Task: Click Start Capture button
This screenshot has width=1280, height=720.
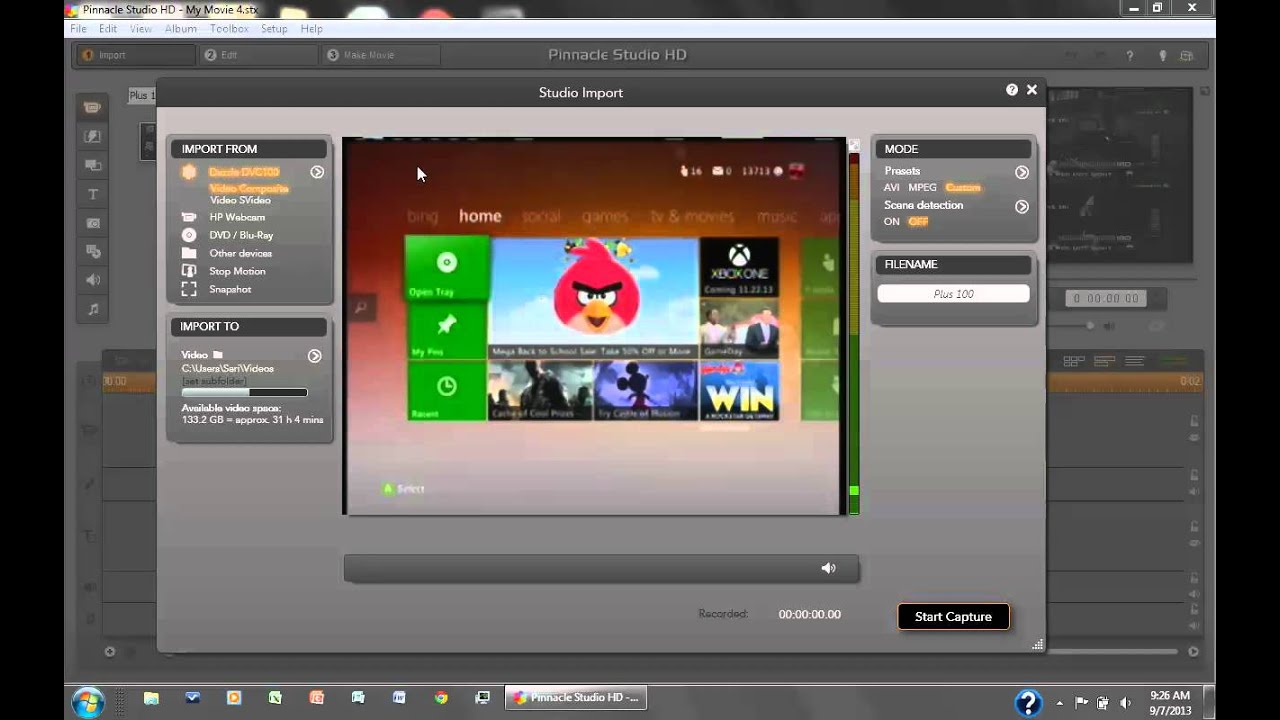Action: coord(953,616)
